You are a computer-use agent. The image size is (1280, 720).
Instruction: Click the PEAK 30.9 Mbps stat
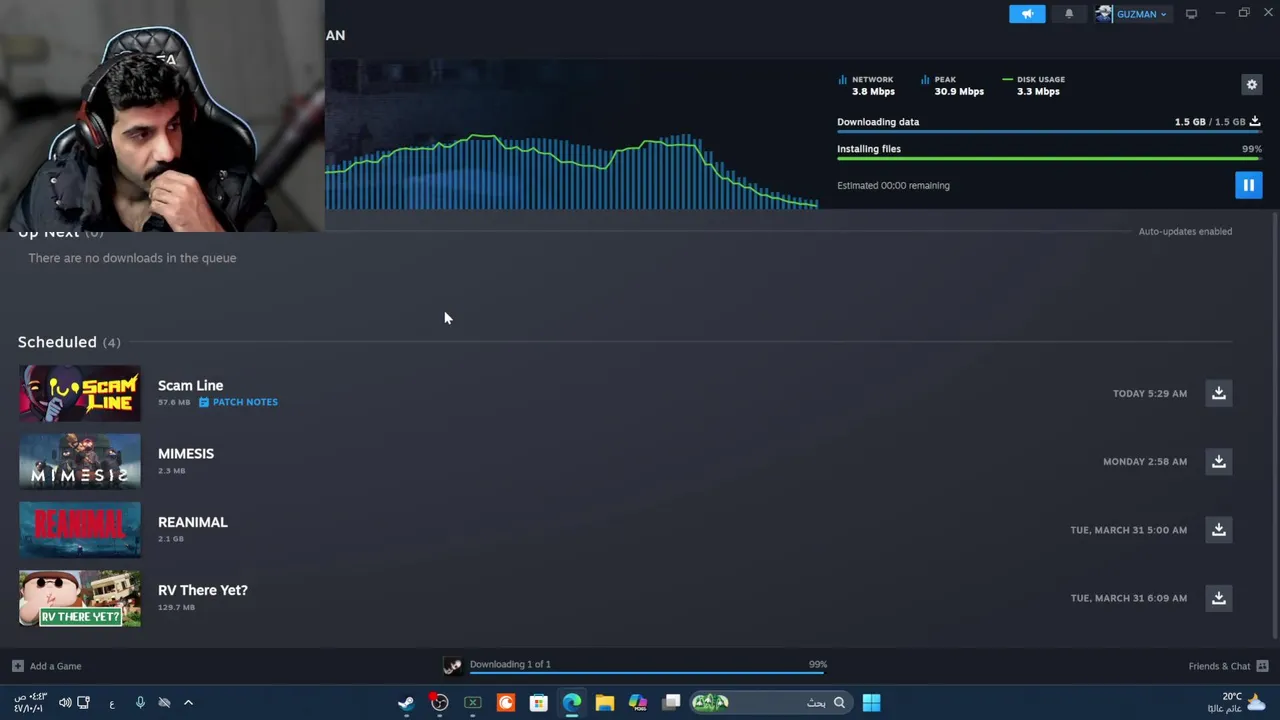[953, 85]
